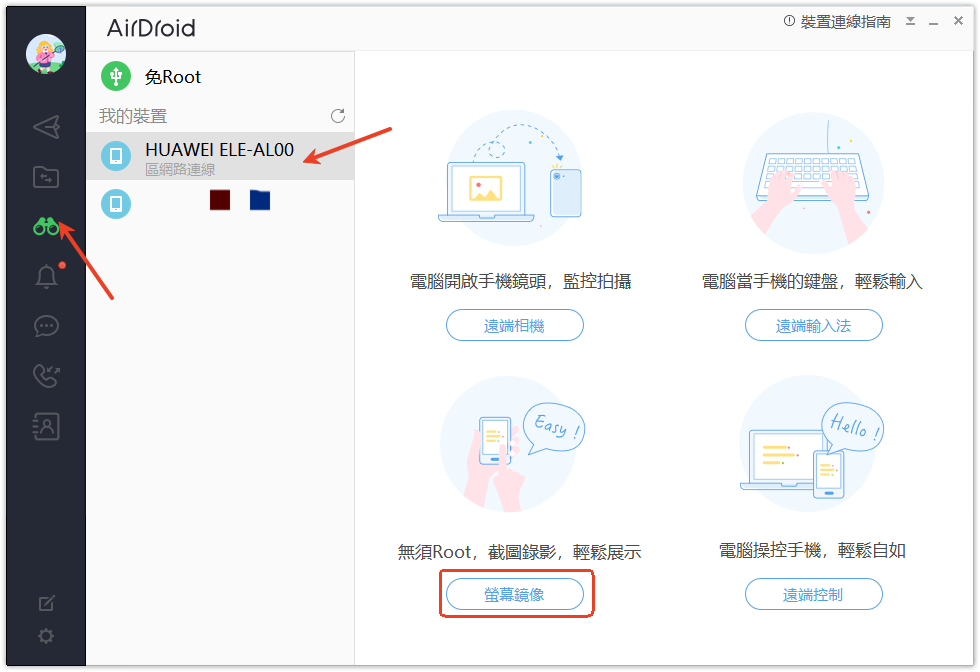
Task: Click the 遠端輸入法 button
Action: [813, 325]
